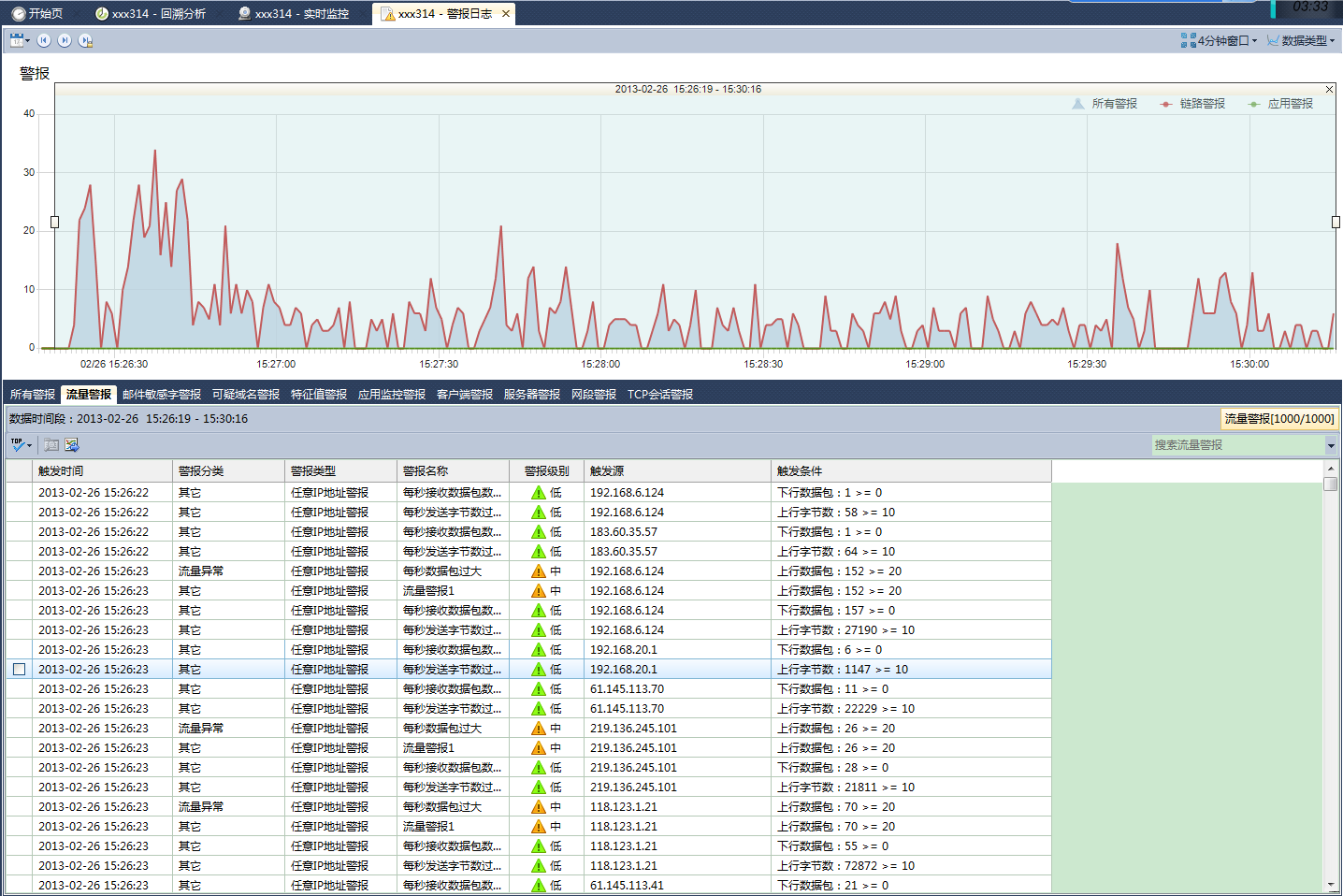The image size is (1343, 896).
Task: Toggle 所有警报 series in chart legend
Action: pyautogui.click(x=1105, y=104)
